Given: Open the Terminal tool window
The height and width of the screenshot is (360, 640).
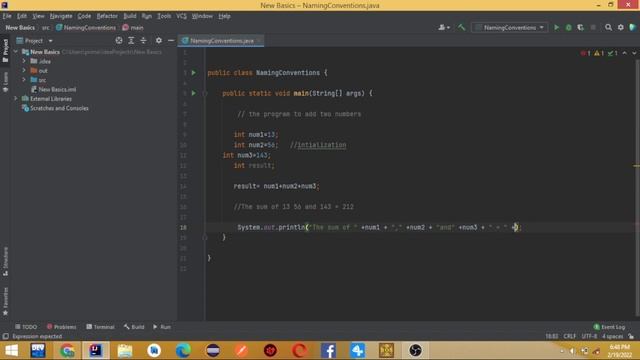Looking at the screenshot, I should pyautogui.click(x=100, y=327).
